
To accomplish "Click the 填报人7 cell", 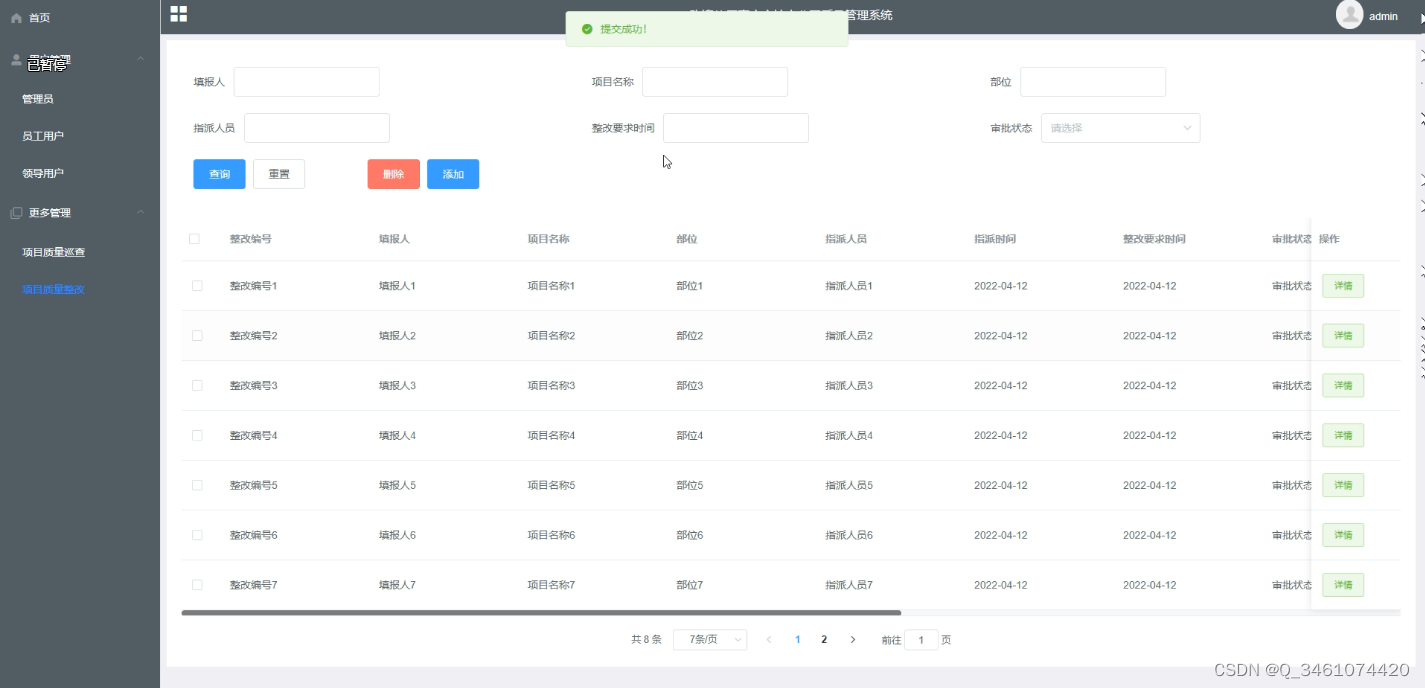I will 397,585.
